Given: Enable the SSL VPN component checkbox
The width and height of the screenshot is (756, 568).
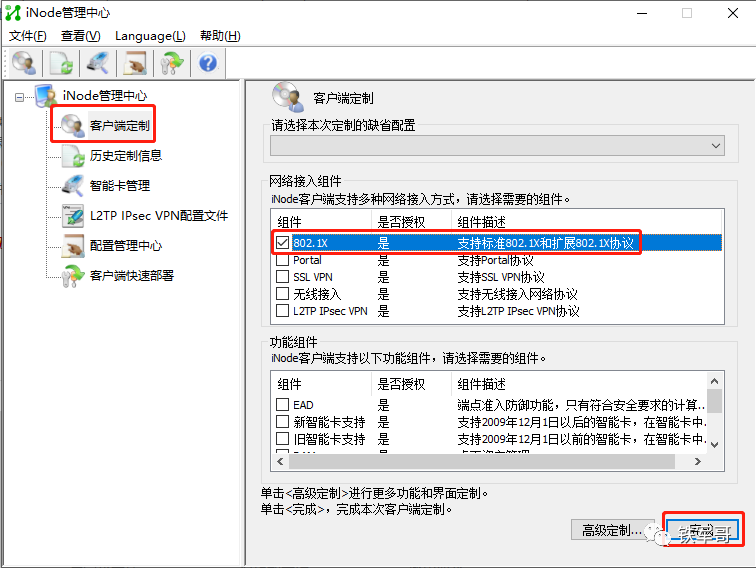Looking at the screenshot, I should coord(282,277).
